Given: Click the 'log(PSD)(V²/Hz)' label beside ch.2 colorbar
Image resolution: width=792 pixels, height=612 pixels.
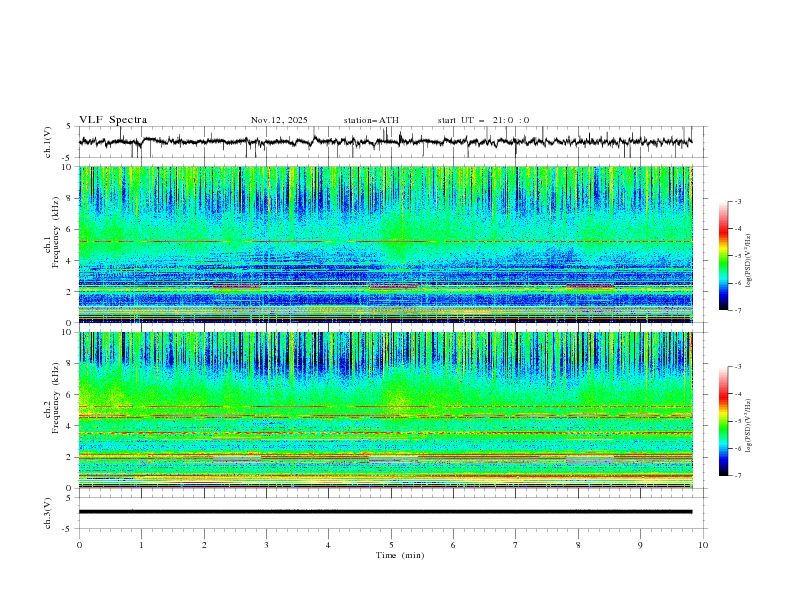Looking at the screenshot, I should click(749, 426).
